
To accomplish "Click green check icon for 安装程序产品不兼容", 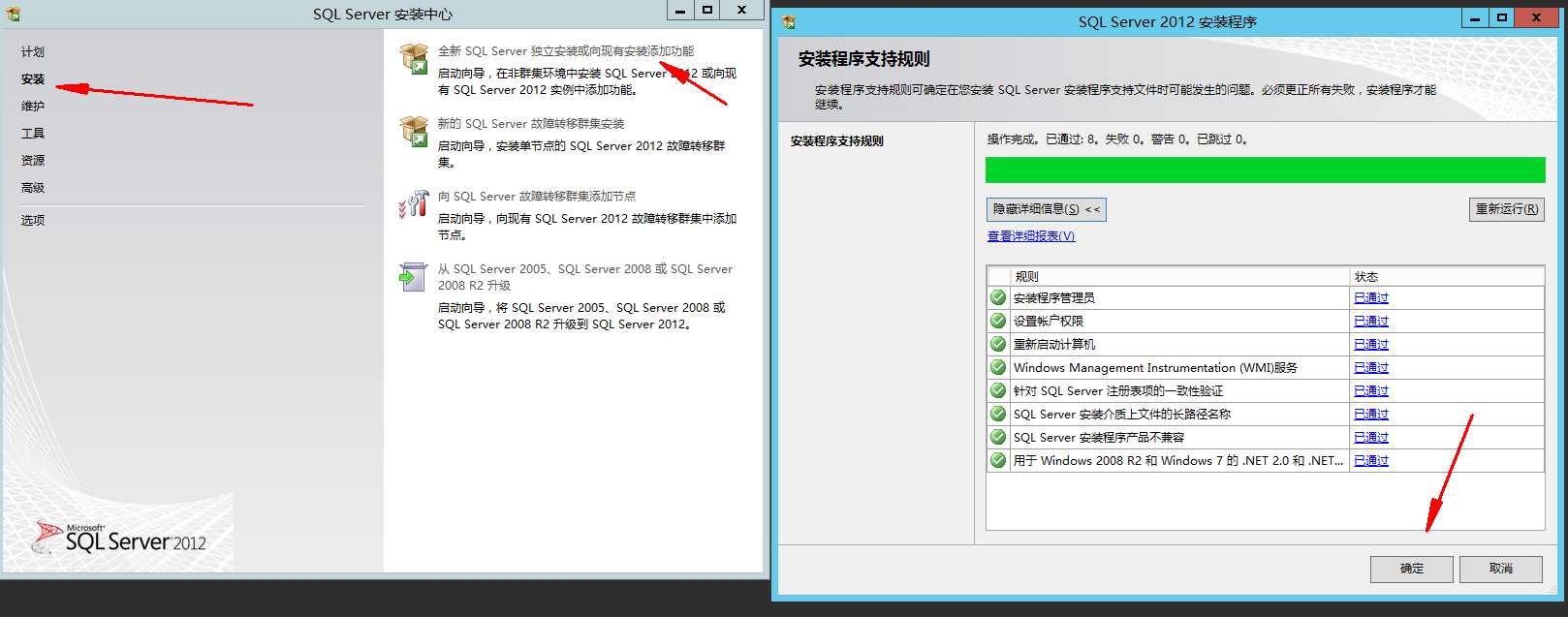I will [x=998, y=437].
